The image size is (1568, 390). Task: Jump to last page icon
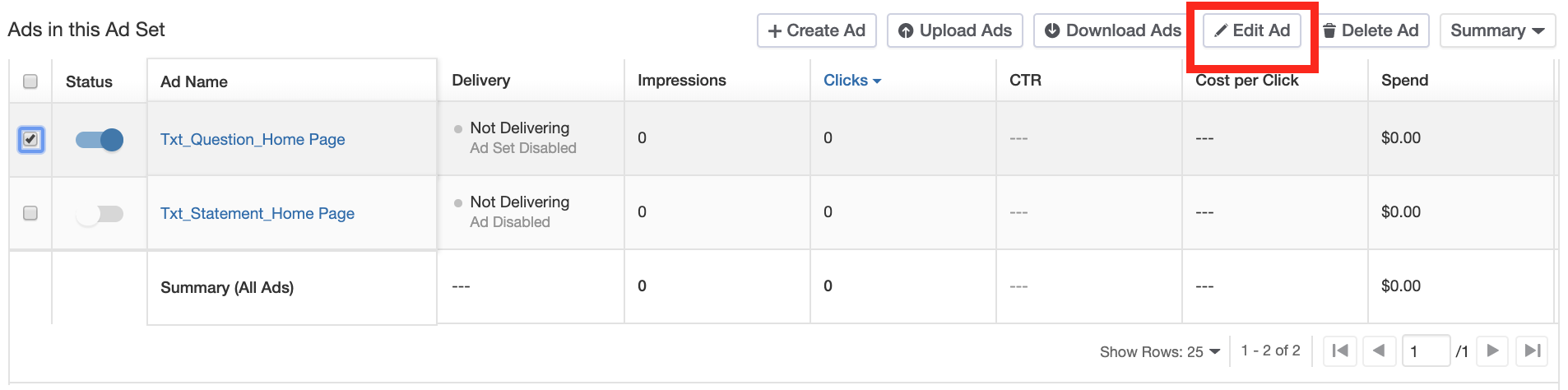click(x=1532, y=351)
